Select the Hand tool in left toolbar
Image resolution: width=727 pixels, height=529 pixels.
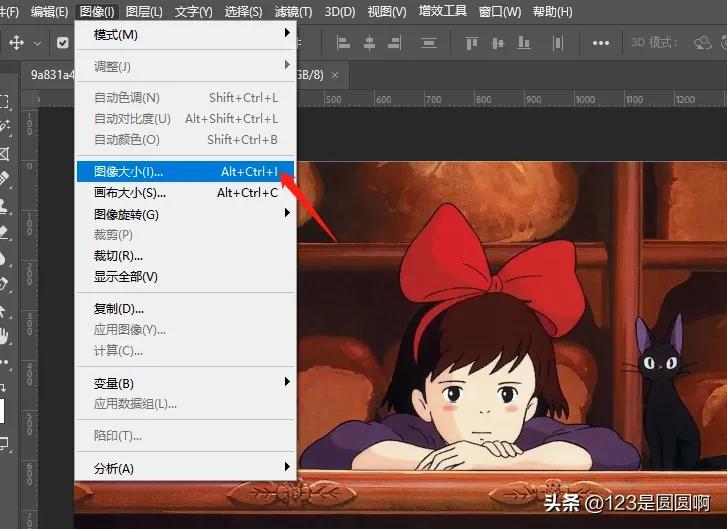click(5, 336)
